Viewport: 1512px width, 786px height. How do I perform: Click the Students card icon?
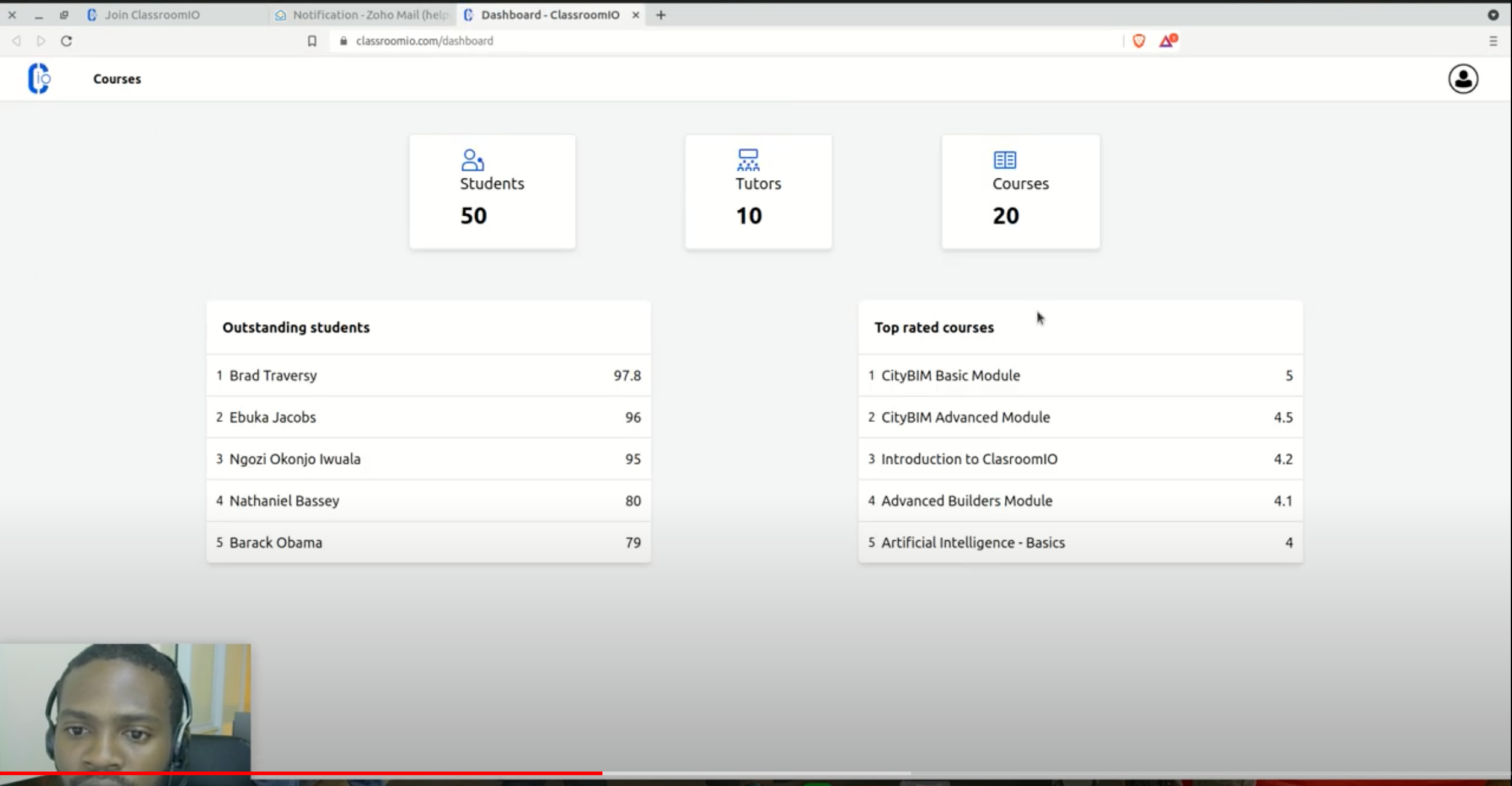point(472,160)
